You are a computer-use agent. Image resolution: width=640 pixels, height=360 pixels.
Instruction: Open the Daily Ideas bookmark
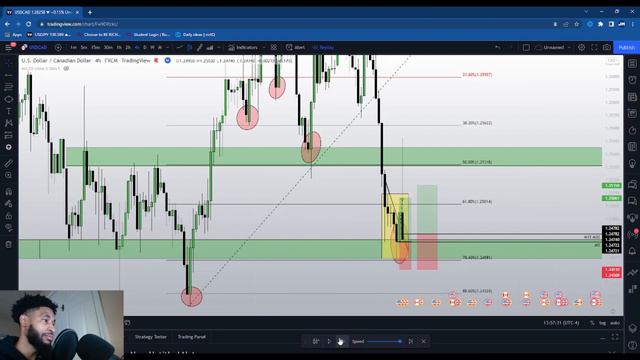point(196,35)
